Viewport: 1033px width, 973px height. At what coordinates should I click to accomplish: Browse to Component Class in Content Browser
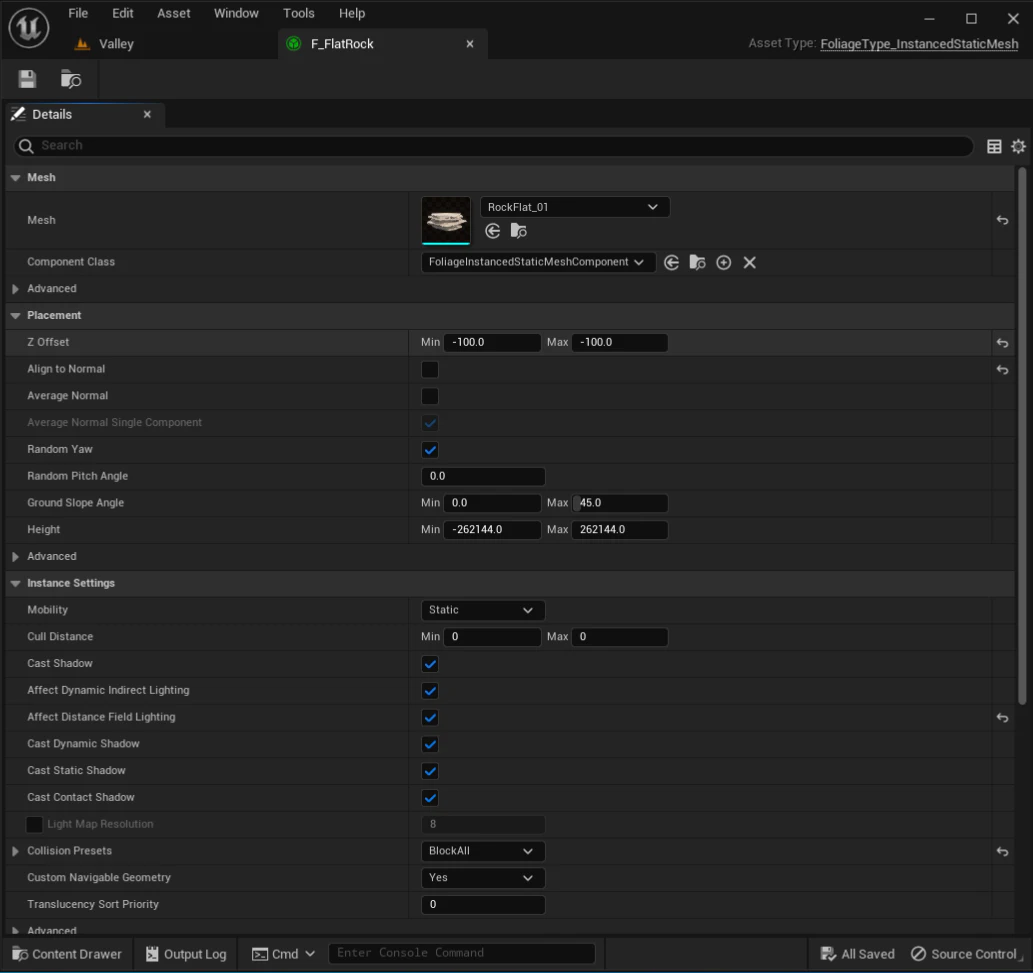(x=697, y=262)
